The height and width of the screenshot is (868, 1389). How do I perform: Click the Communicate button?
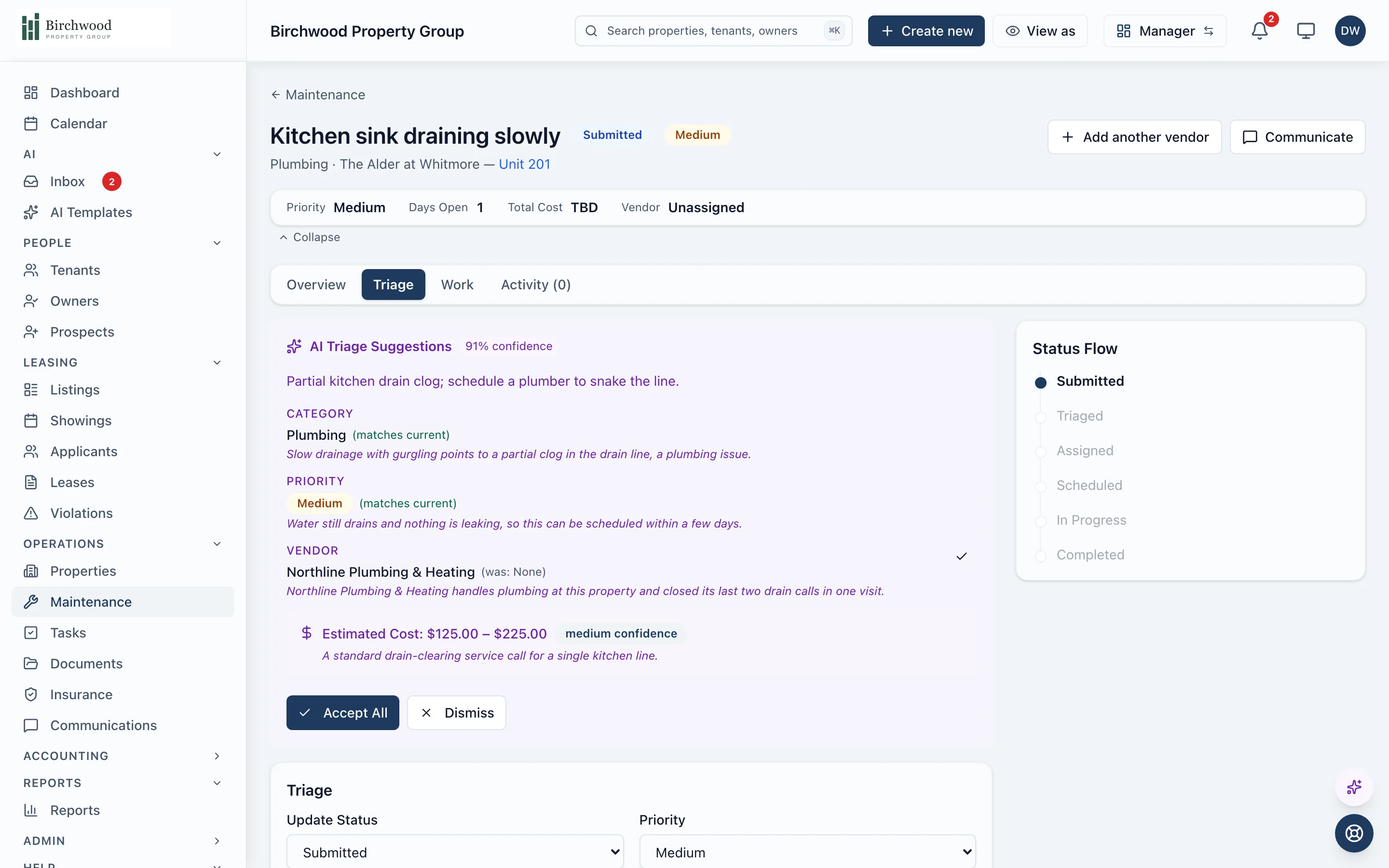point(1298,137)
